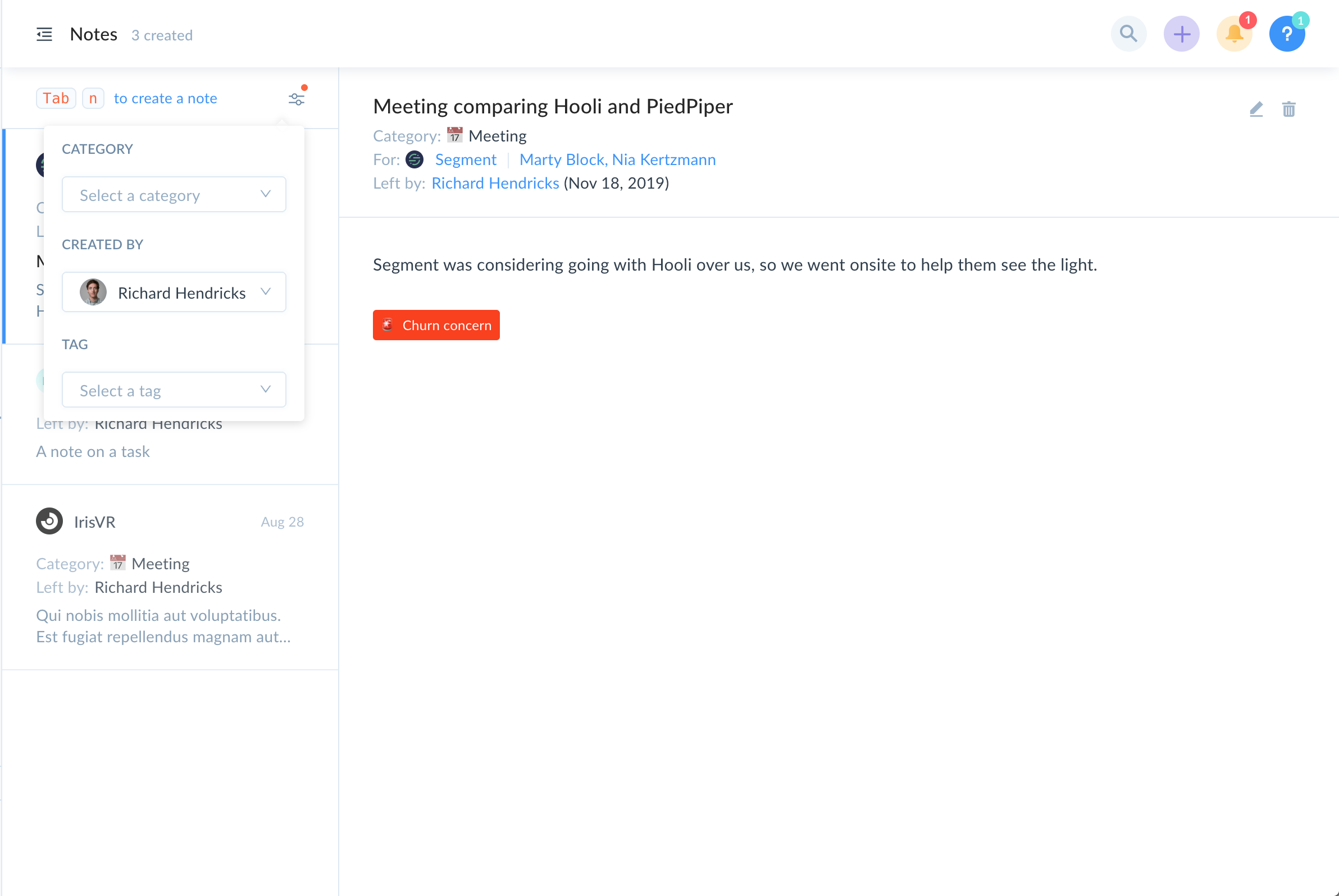Screen dimensions: 1339x896
Task: Open the Richard Hendricks author link
Action: click(495, 183)
